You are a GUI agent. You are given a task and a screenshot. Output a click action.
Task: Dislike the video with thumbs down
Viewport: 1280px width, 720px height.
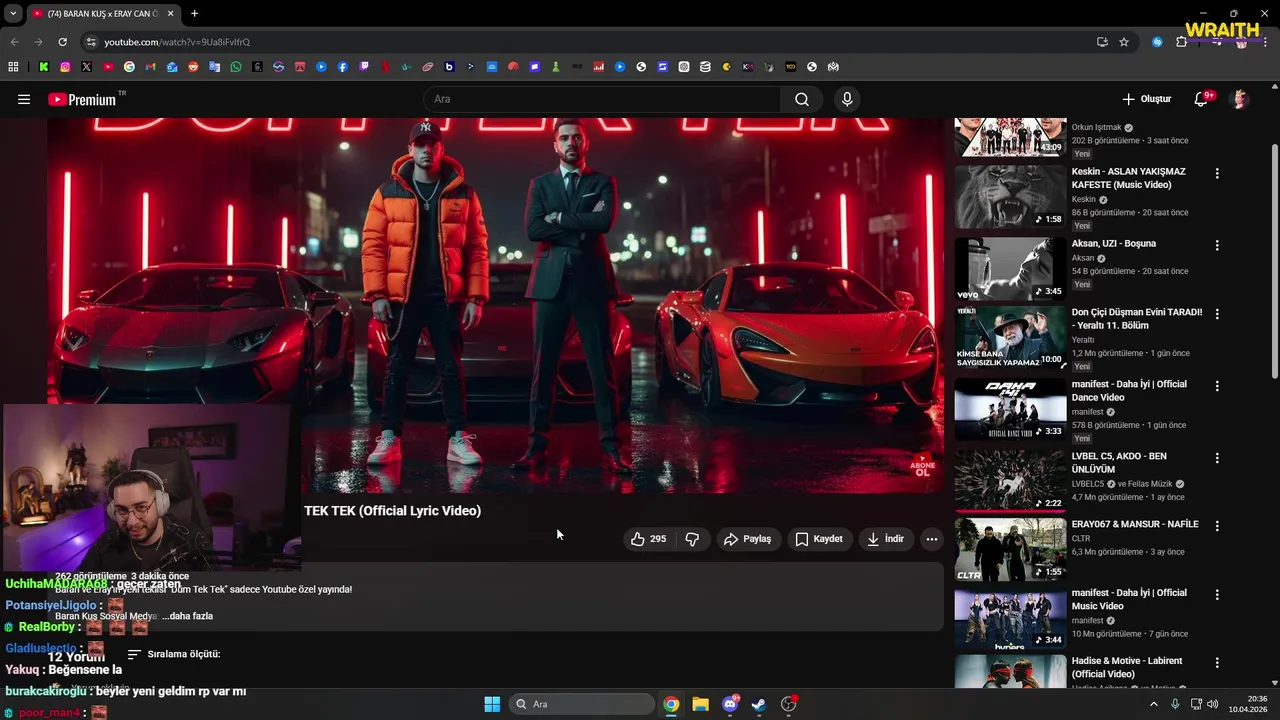pyautogui.click(x=692, y=539)
